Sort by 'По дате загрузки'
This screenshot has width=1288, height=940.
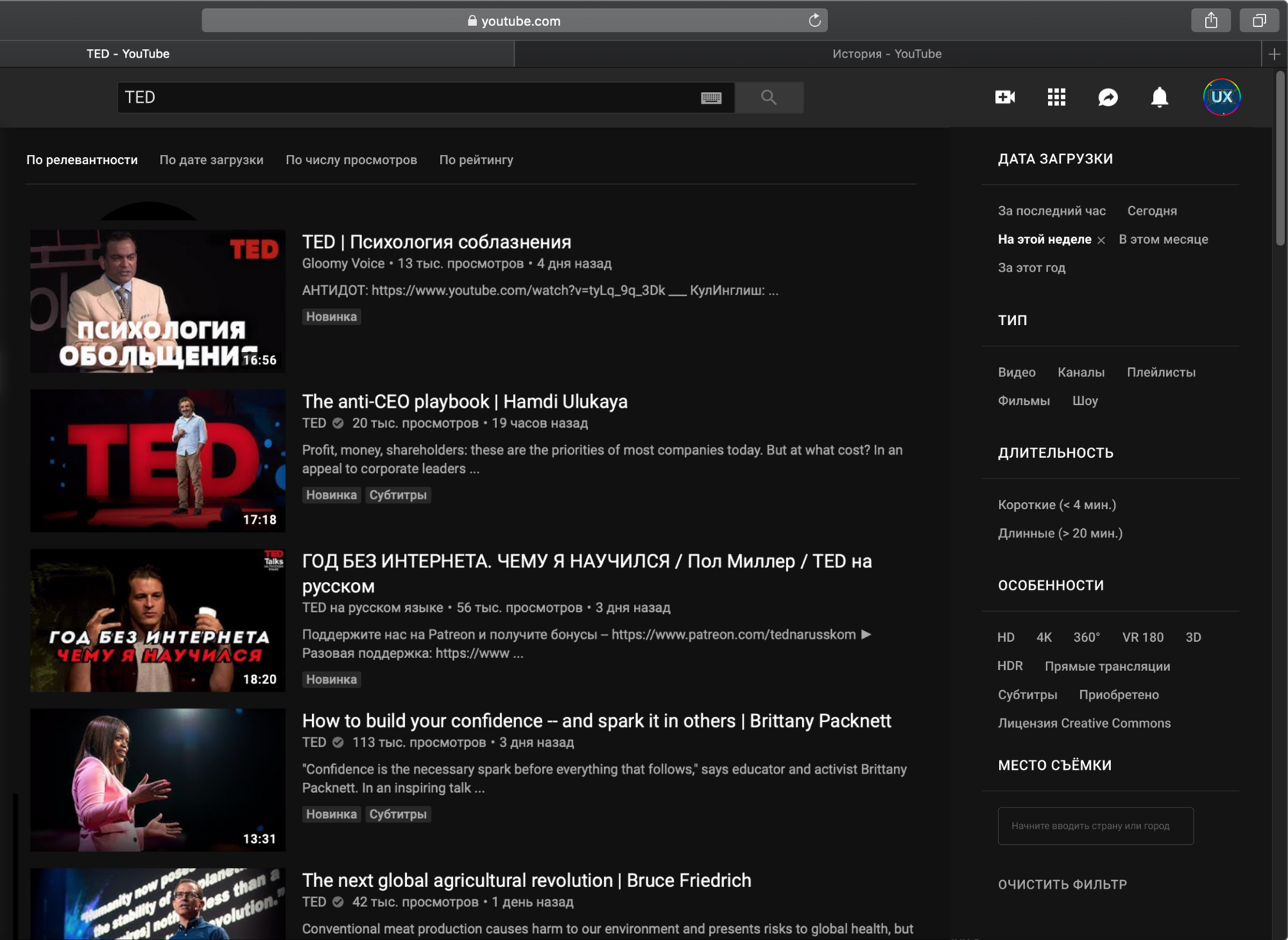pyautogui.click(x=212, y=159)
